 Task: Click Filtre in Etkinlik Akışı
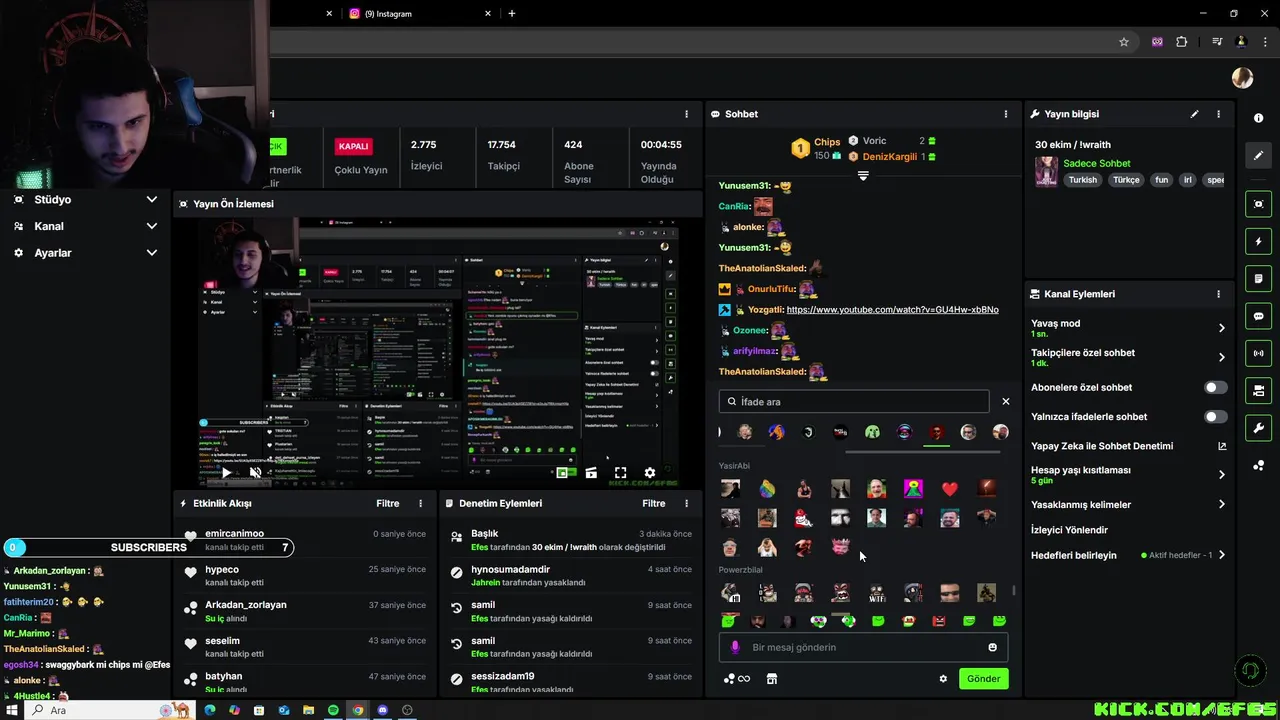click(388, 504)
